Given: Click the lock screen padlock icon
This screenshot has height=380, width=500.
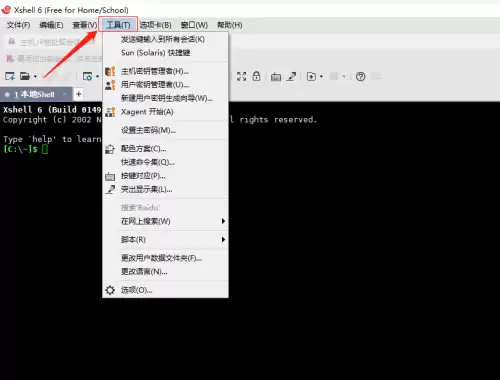Looking at the screenshot, I should coord(256,76).
